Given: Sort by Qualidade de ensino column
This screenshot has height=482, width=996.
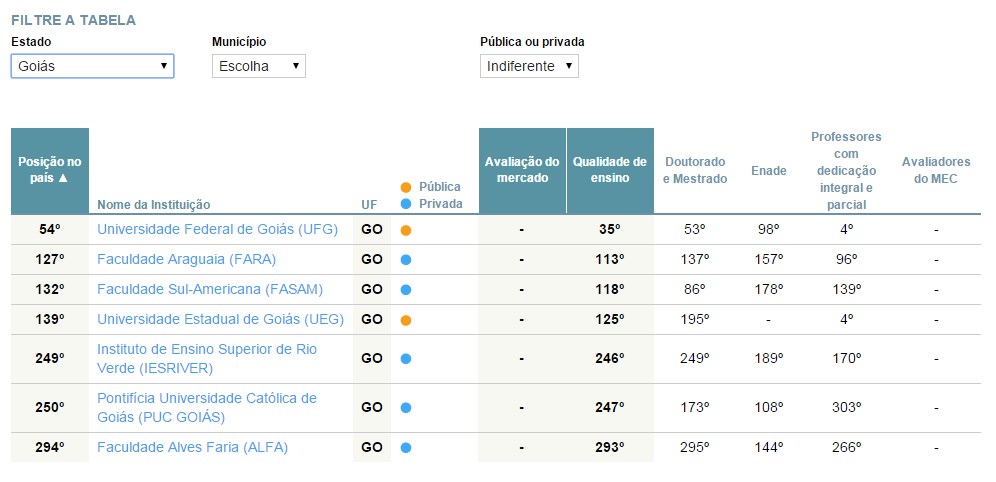Looking at the screenshot, I should click(x=609, y=169).
